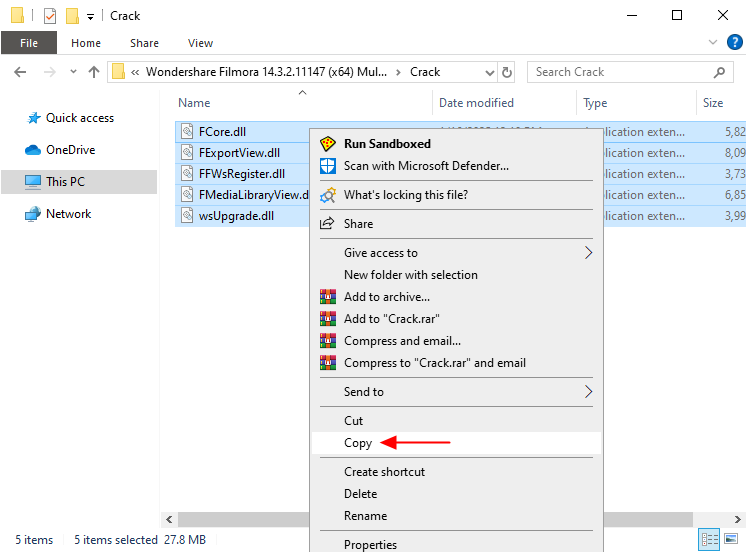Click the help question mark icon
The height and width of the screenshot is (552, 747).
coord(733,43)
